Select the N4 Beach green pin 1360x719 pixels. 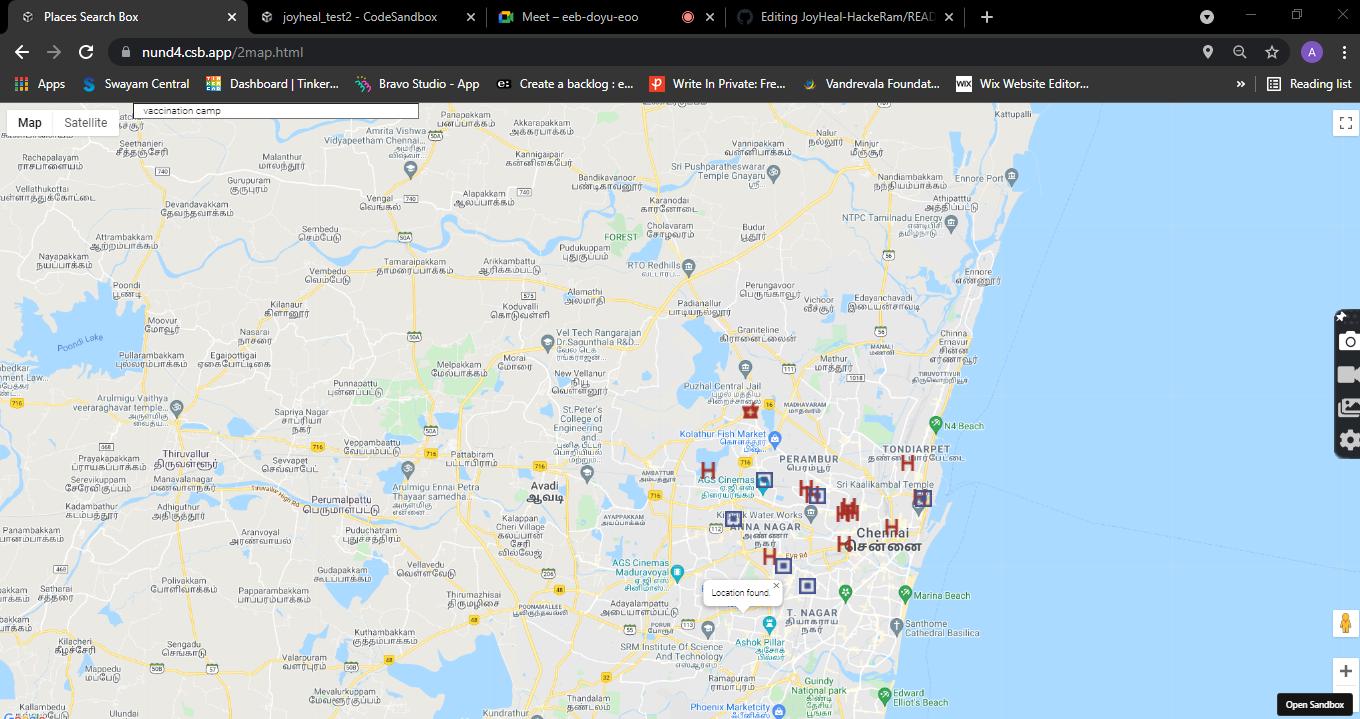pyautogui.click(x=936, y=424)
